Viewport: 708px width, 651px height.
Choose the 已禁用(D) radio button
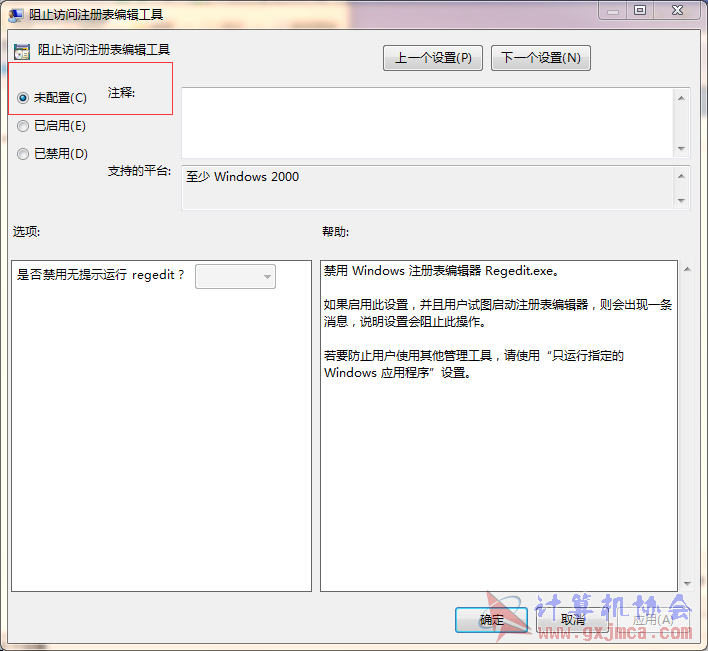24,154
